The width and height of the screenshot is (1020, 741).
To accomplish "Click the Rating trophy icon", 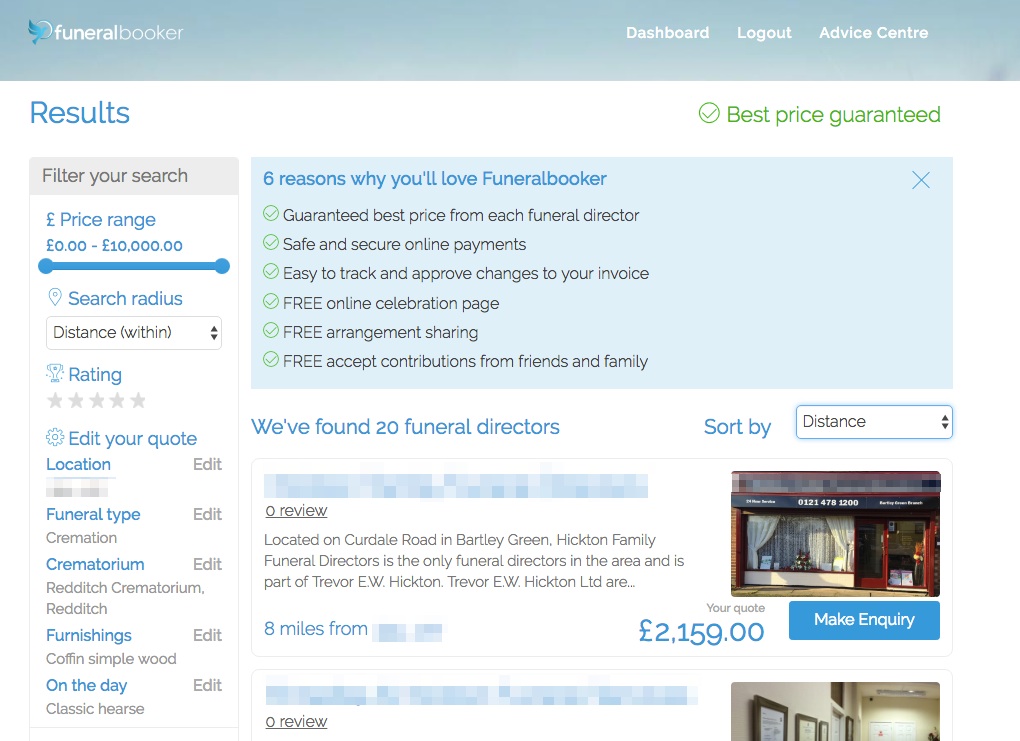I will [55, 373].
